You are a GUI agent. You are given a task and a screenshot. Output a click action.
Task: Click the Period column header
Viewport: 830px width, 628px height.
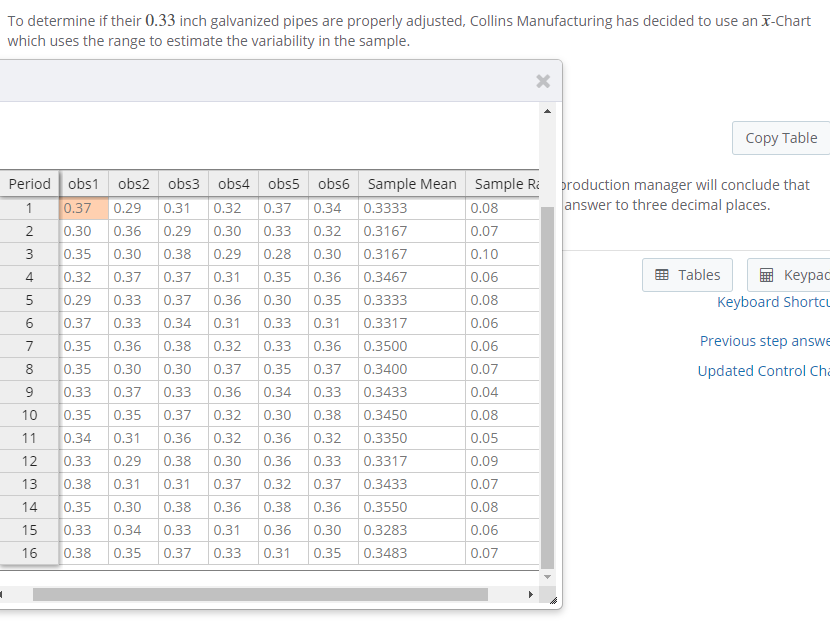pos(30,183)
